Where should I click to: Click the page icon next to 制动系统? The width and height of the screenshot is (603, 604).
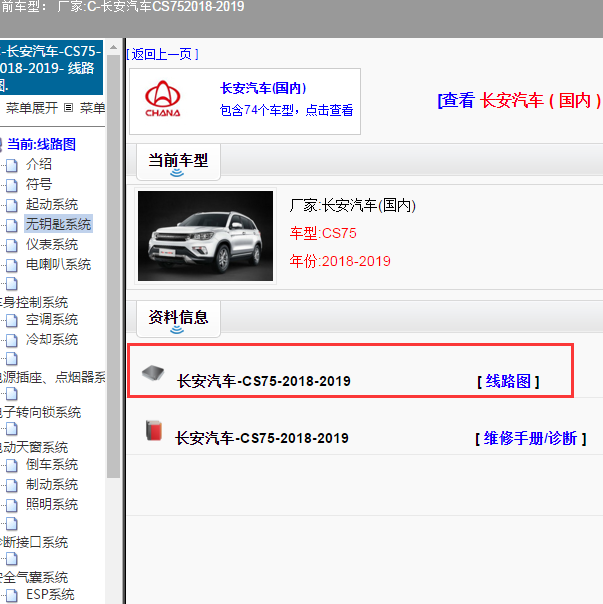(x=12, y=486)
